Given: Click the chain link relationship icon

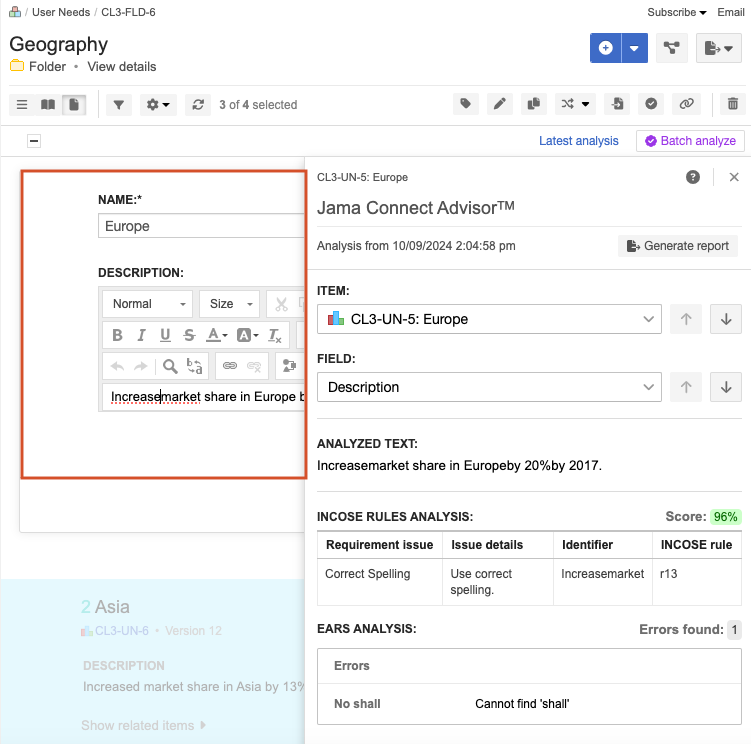Looking at the screenshot, I should [686, 104].
